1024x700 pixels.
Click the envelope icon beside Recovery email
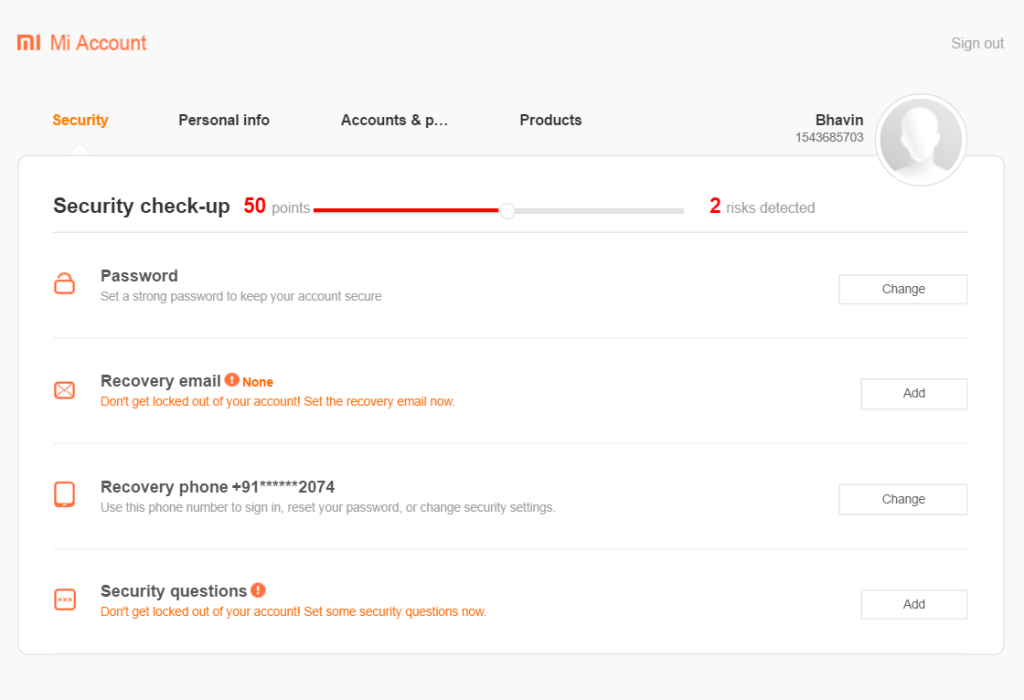64,390
